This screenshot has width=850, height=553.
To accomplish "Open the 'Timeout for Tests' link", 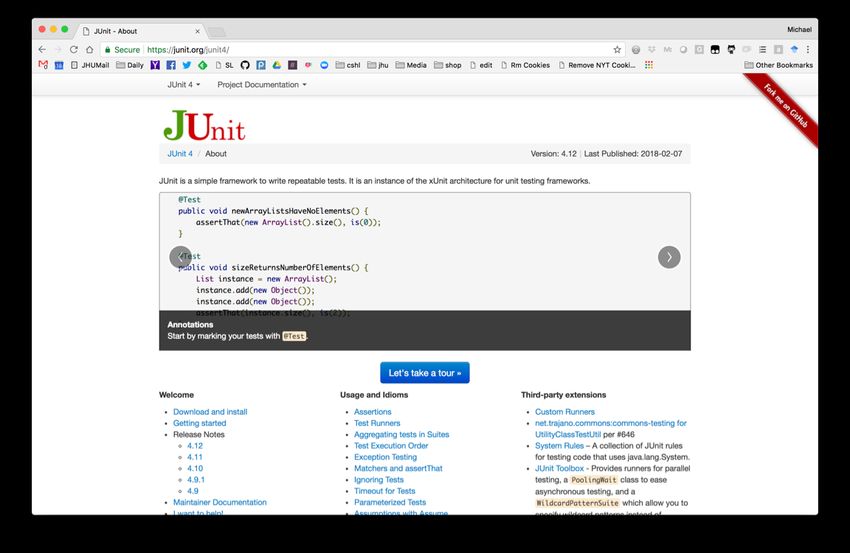I will [384, 491].
